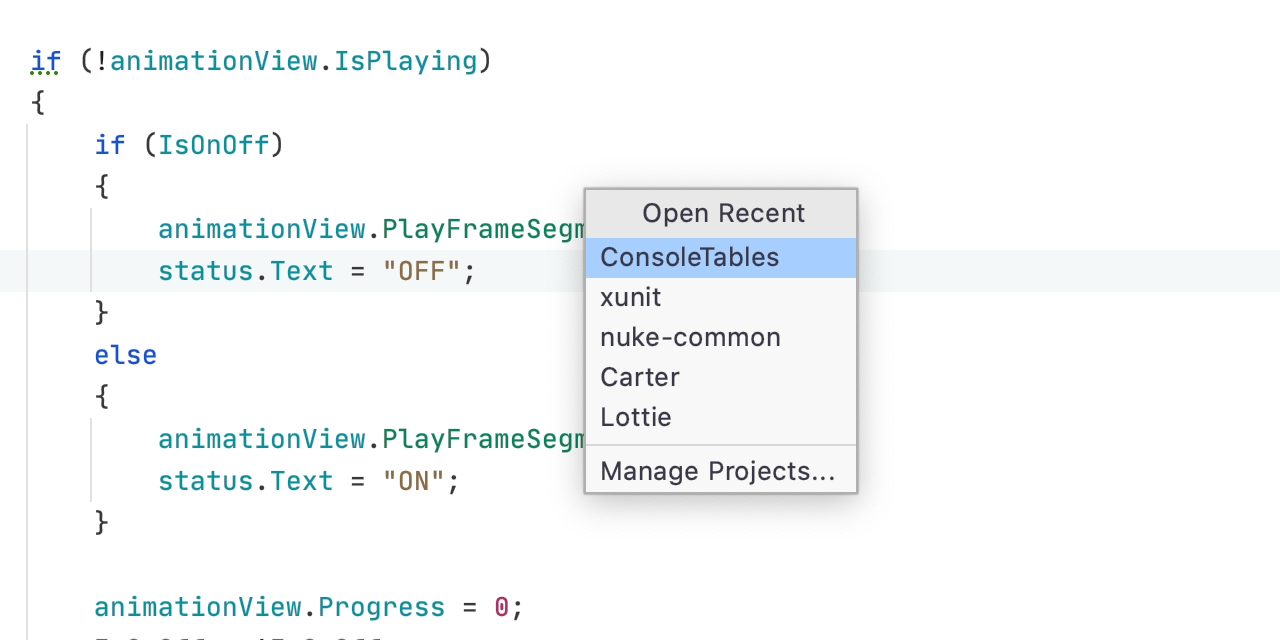Click Text in the "ON" assignment line
1280x640 pixels.
301,481
